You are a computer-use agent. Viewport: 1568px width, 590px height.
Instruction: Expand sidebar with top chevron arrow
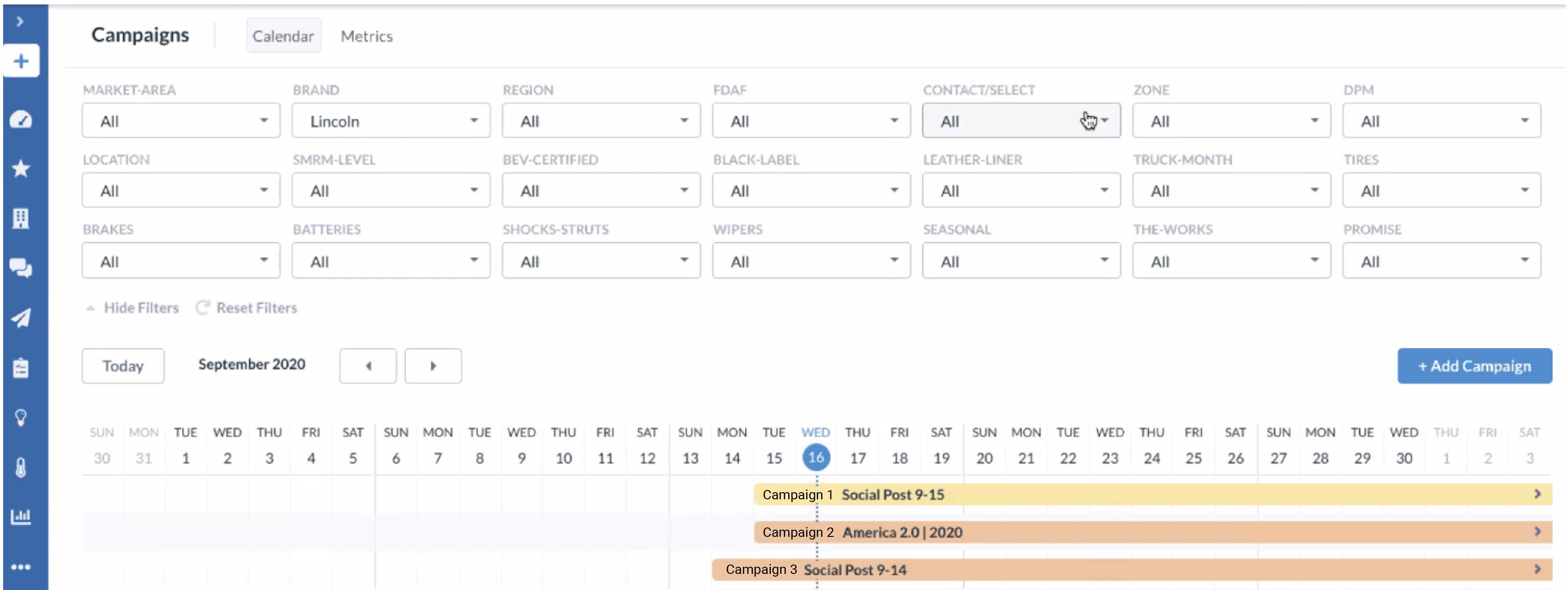[20, 22]
